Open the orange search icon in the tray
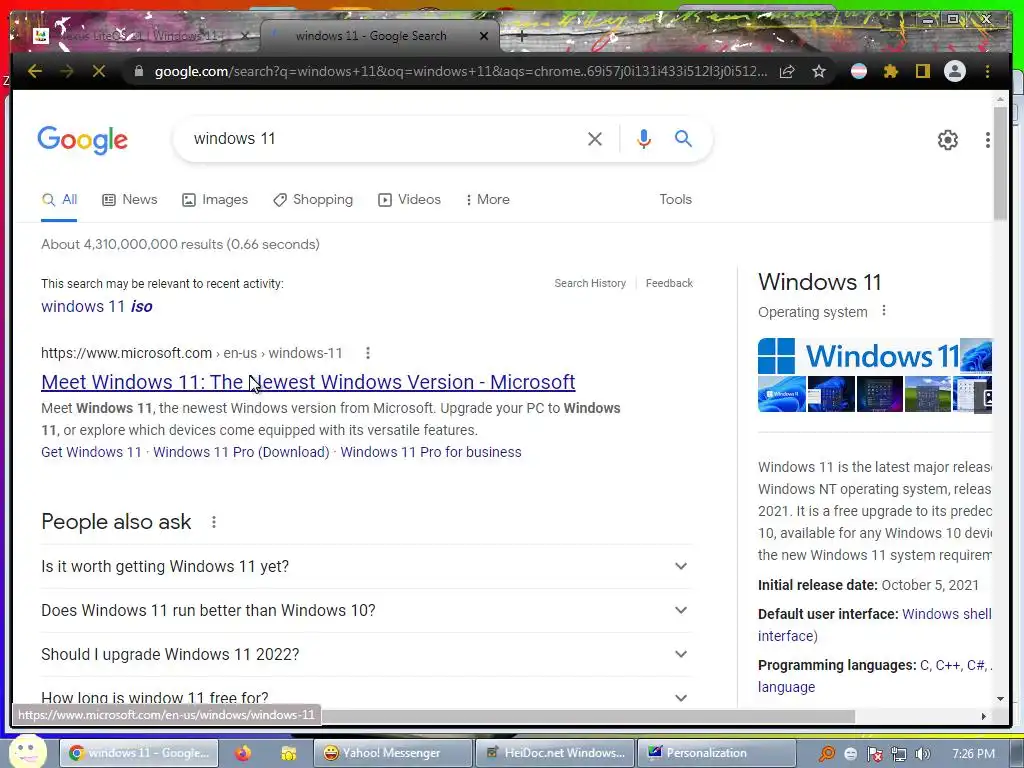This screenshot has height=768, width=1024. tap(827, 754)
